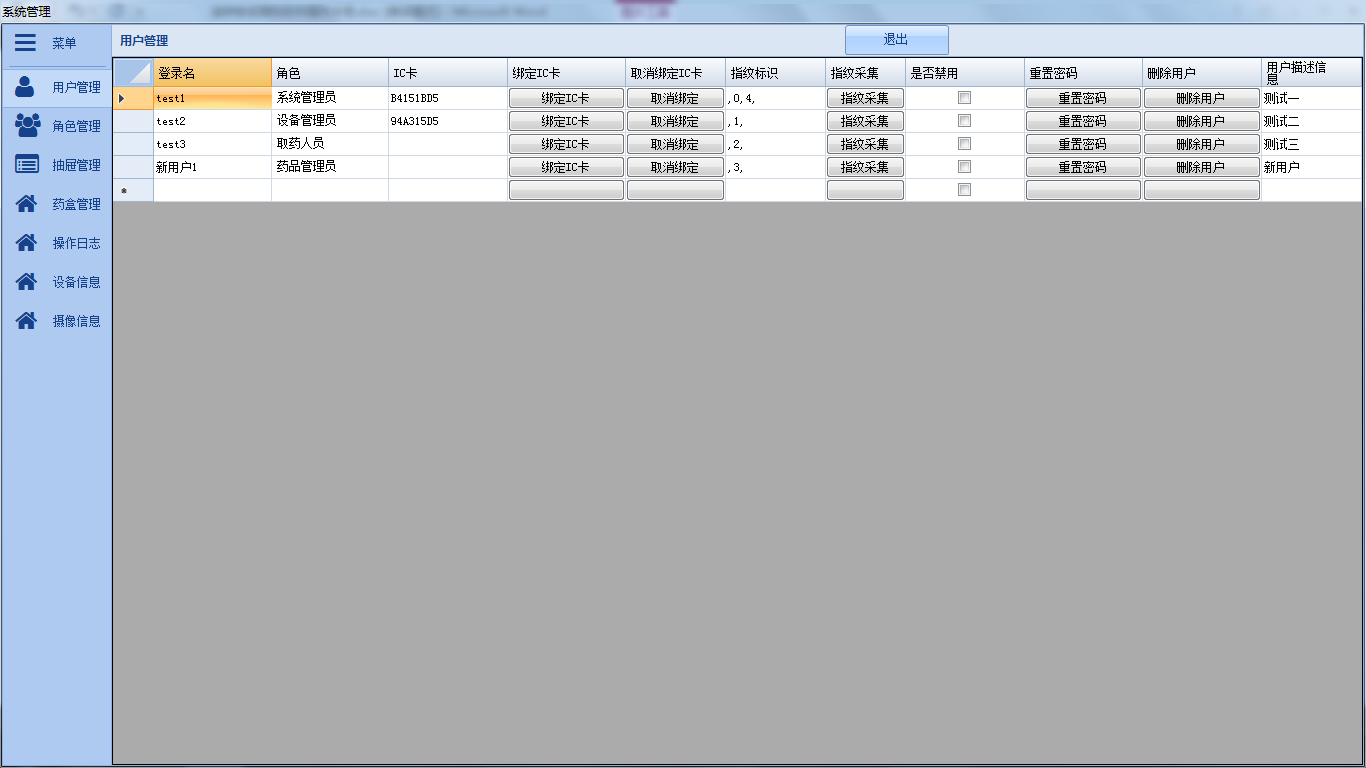
Task: Click the 退出 button
Action: tap(896, 40)
